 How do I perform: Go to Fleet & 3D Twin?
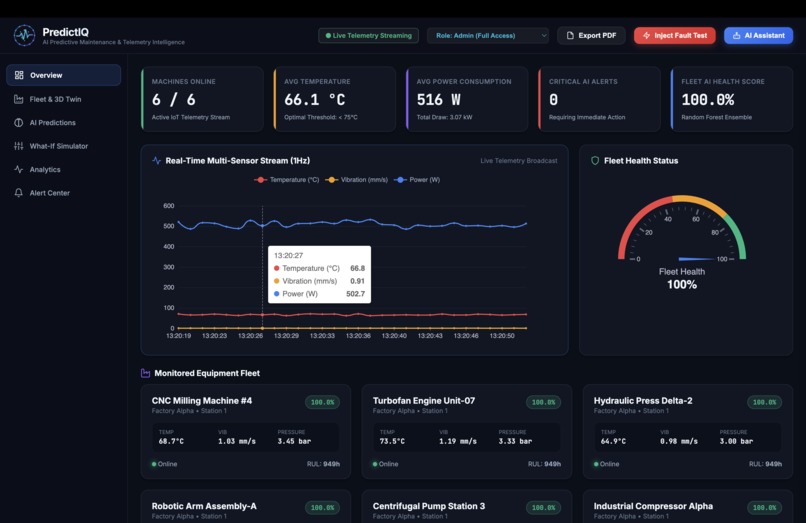pos(63,99)
